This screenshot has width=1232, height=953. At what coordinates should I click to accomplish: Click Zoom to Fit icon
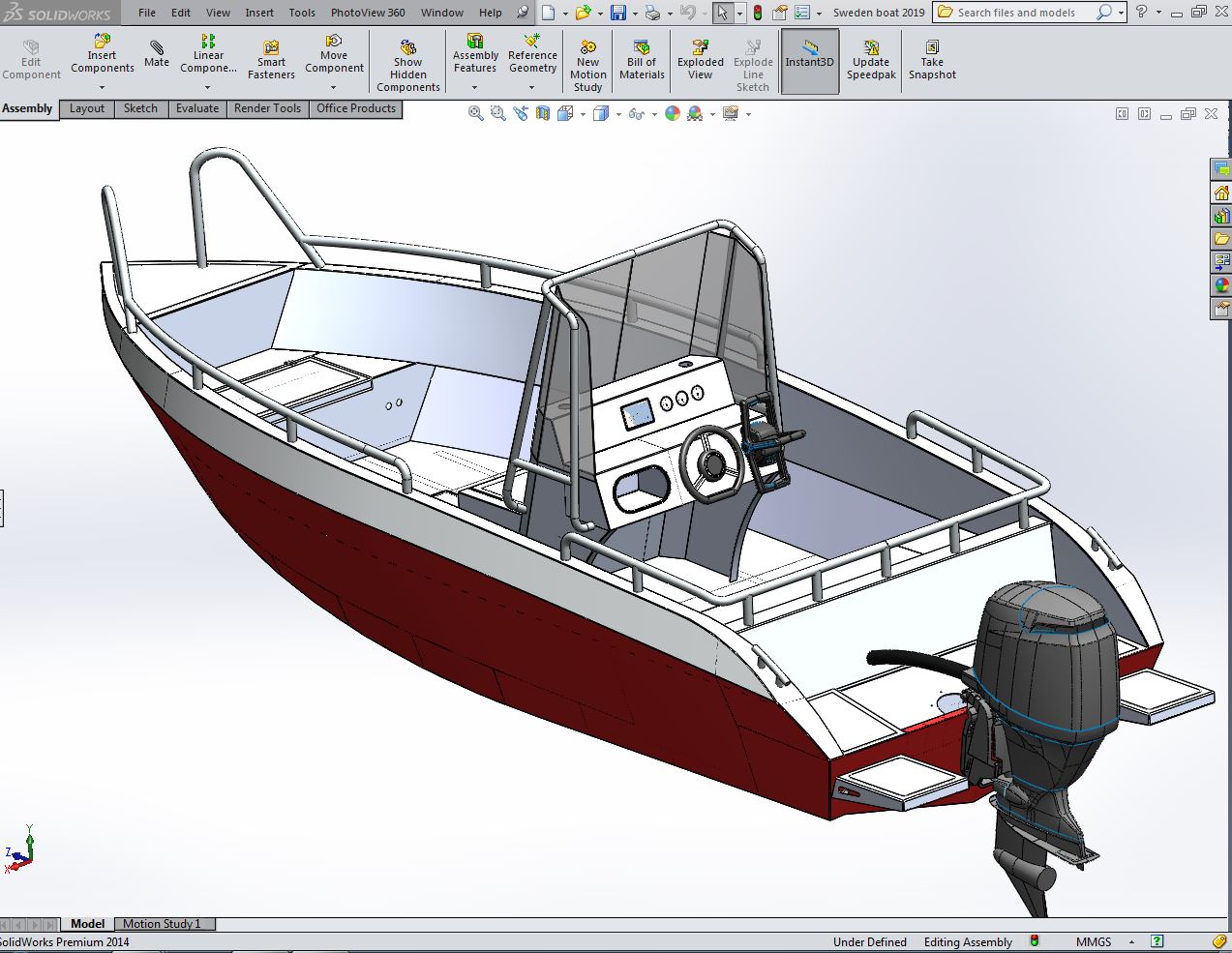[476, 114]
